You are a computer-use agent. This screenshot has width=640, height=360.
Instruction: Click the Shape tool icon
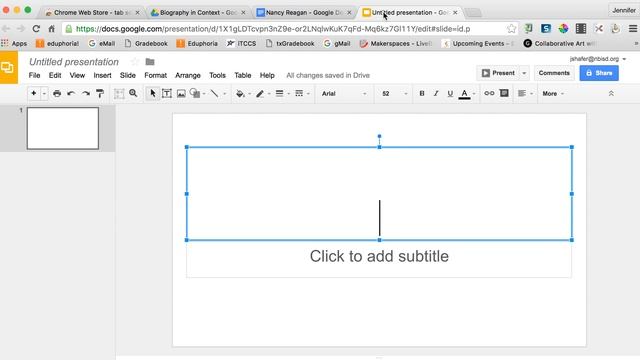tap(195, 93)
